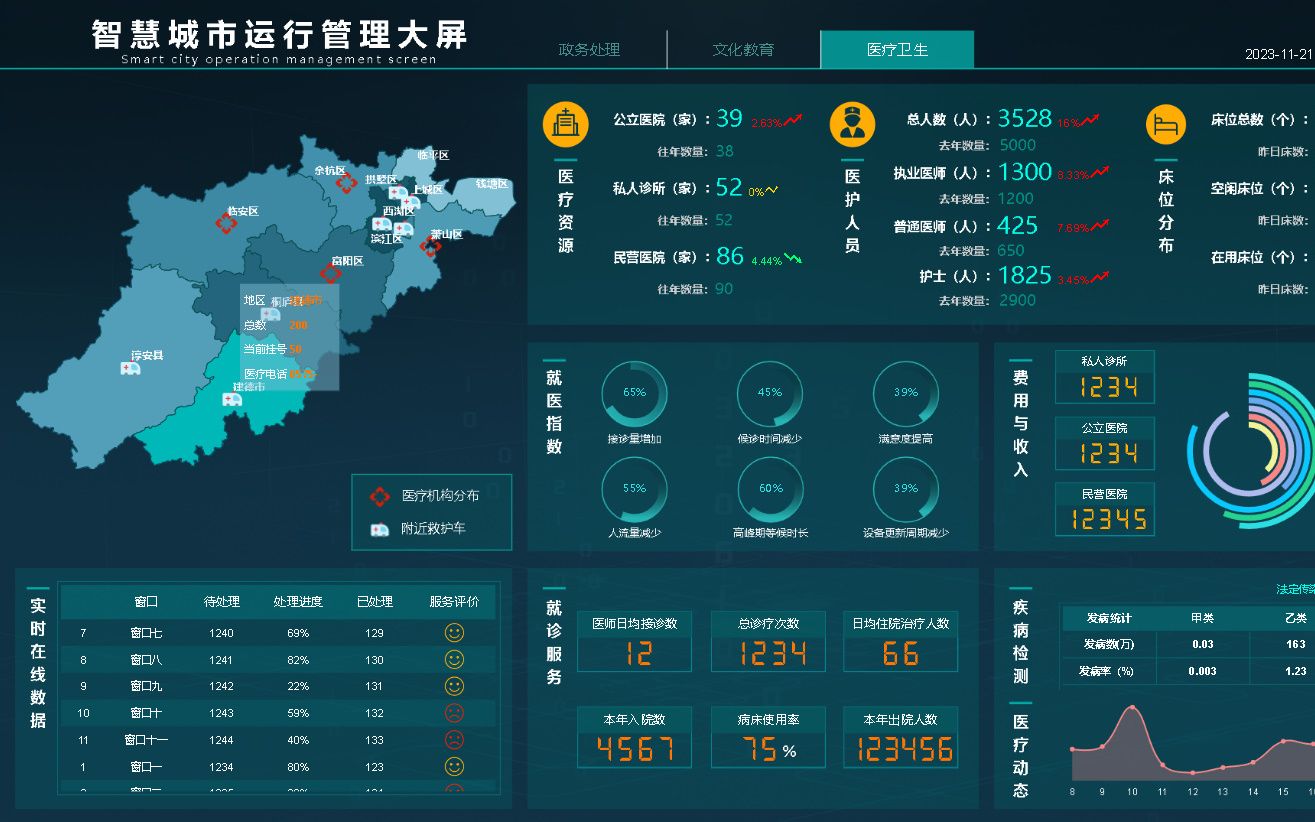Click the 65% 接诊量增加 progress ring
This screenshot has height=822, width=1315.
click(x=634, y=393)
